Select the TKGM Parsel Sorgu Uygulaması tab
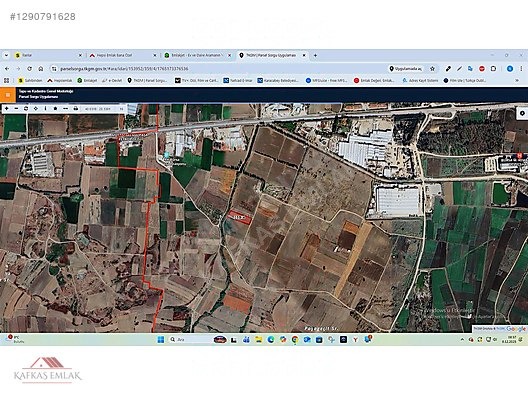Image resolution: width=528 pixels, height=396 pixels. tap(272, 55)
